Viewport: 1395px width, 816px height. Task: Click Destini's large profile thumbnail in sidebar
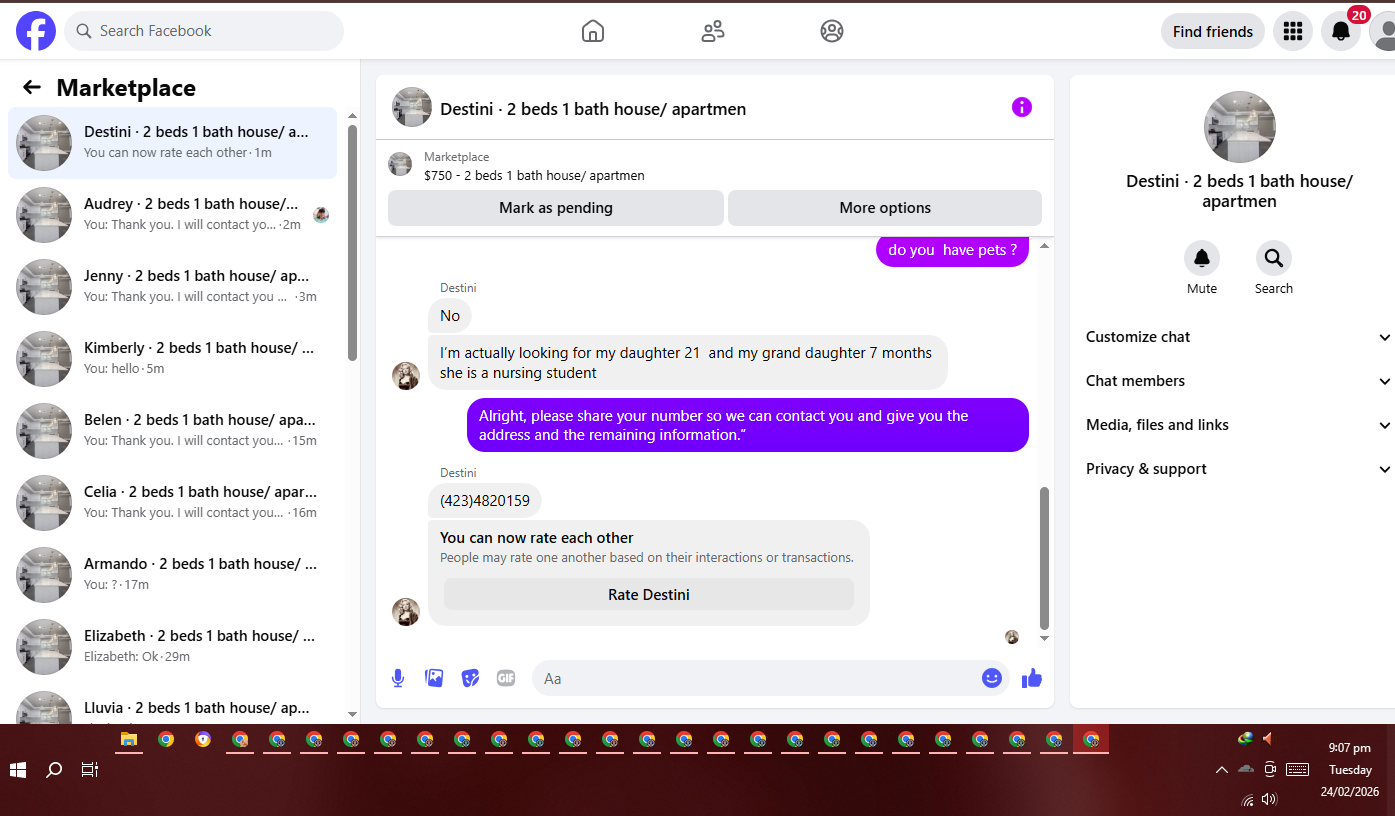(x=1240, y=127)
